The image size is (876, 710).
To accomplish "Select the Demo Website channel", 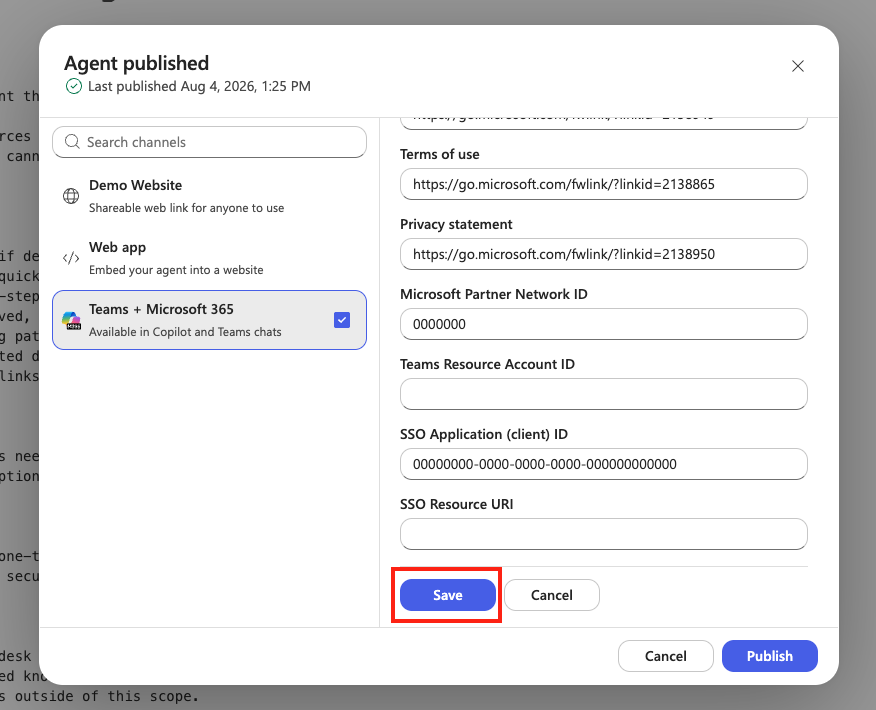I will 210,196.
